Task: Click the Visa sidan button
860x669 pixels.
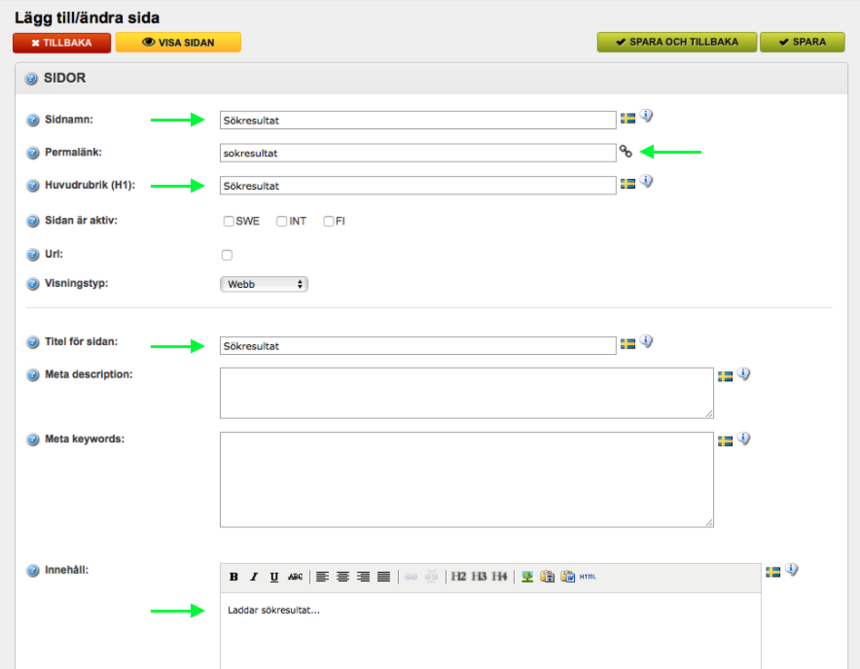Action: point(178,43)
